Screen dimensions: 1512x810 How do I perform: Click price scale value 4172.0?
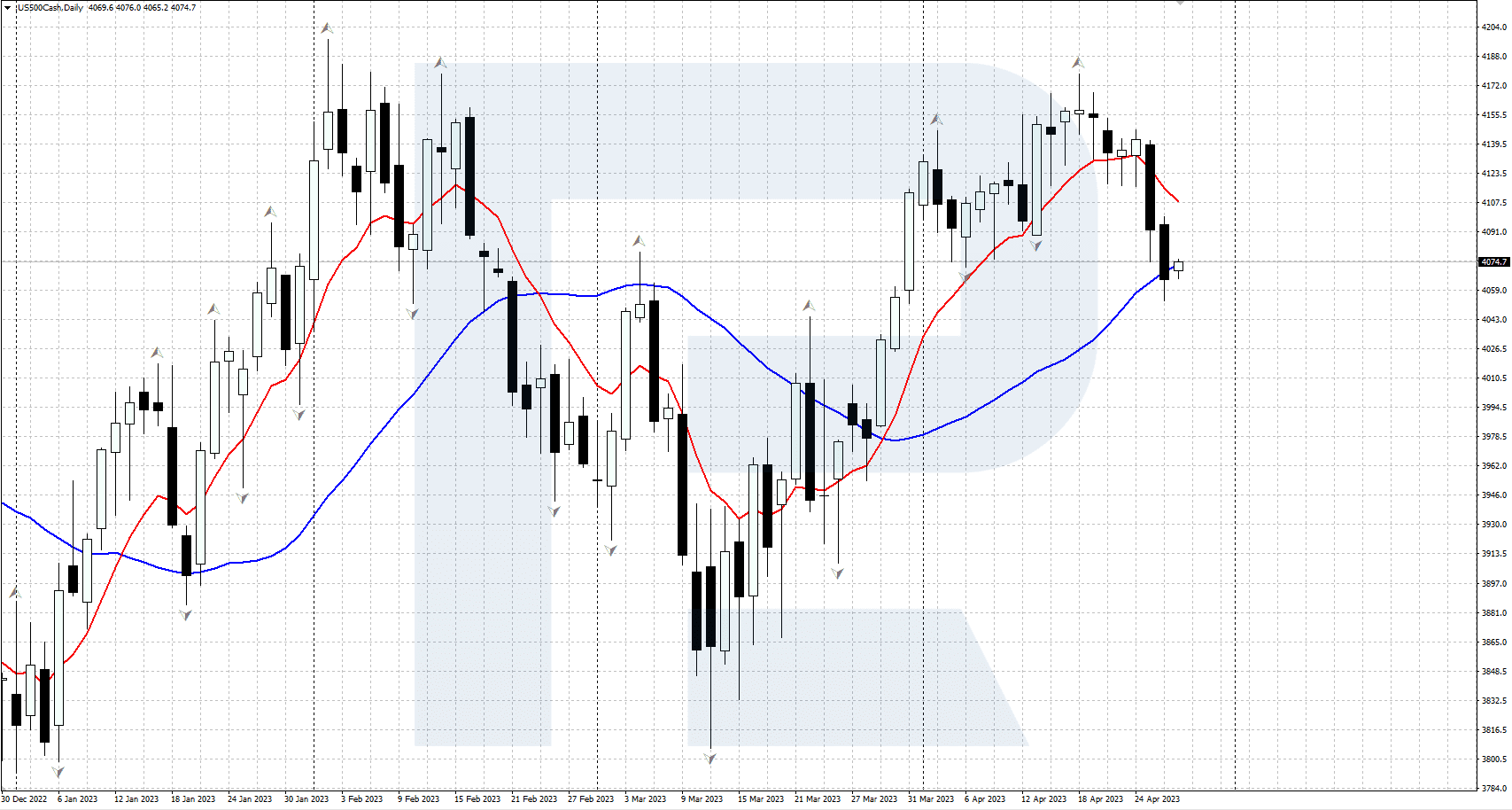[1494, 86]
